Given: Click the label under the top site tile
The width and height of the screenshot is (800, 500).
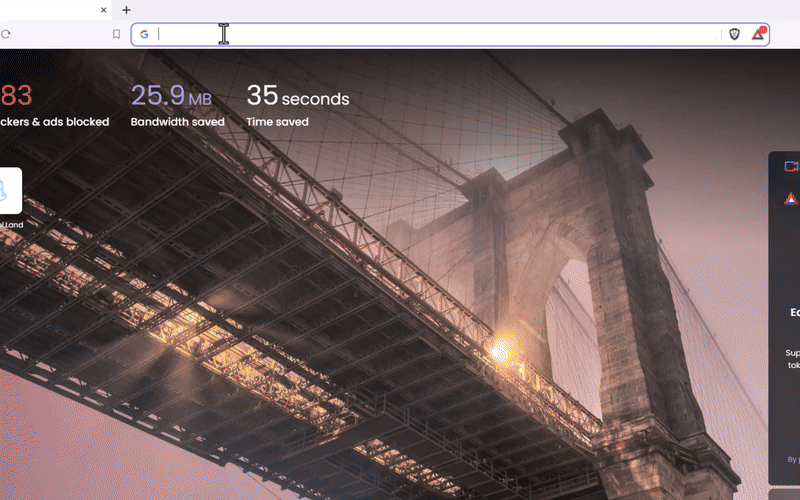Looking at the screenshot, I should [10, 225].
